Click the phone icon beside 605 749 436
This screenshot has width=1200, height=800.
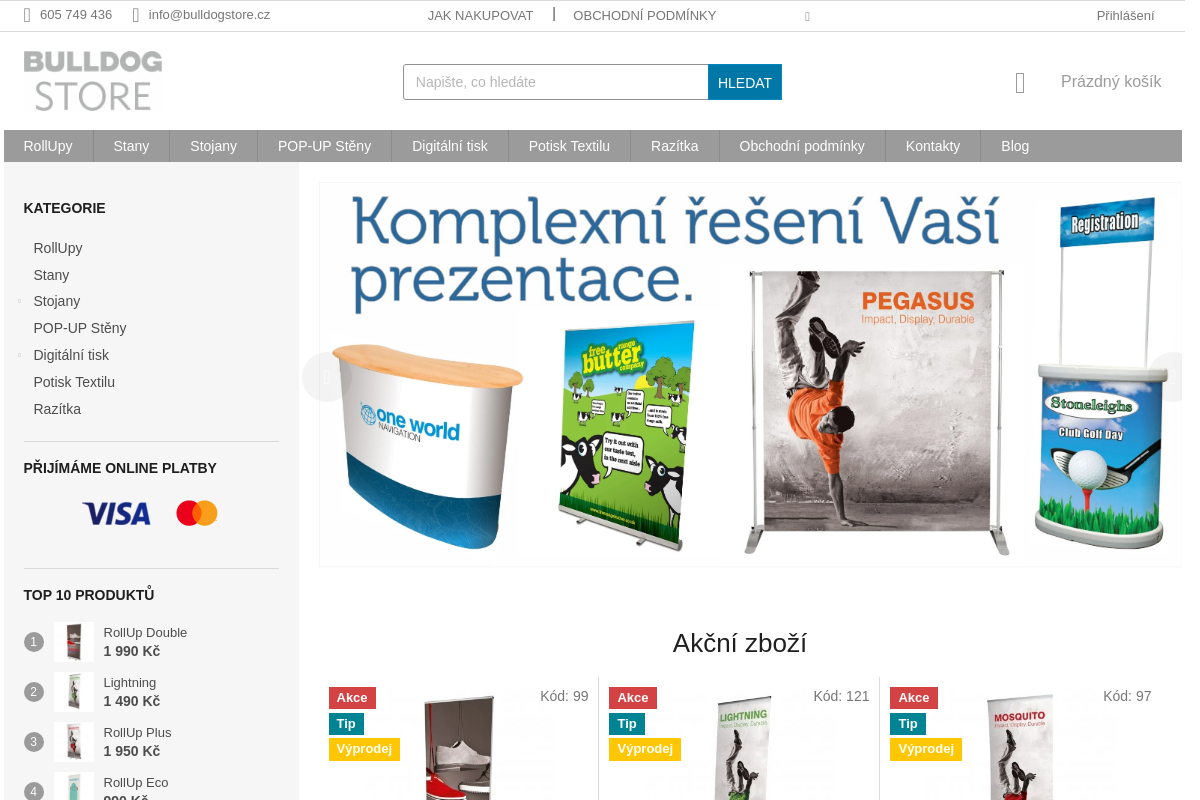coord(28,15)
